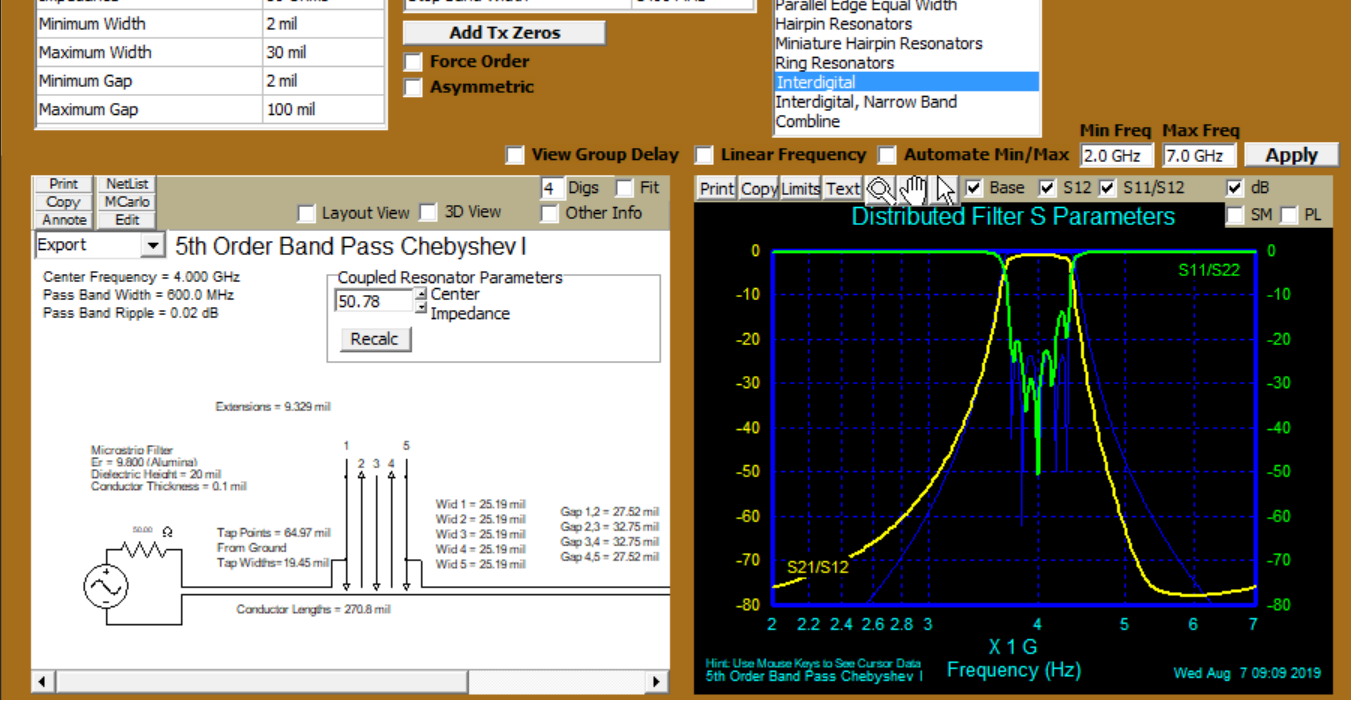Check the View Group Delay option

[515, 155]
